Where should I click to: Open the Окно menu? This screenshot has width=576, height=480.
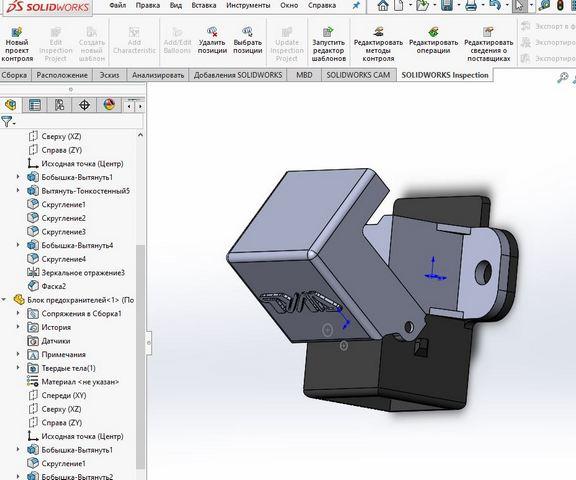[289, 6]
